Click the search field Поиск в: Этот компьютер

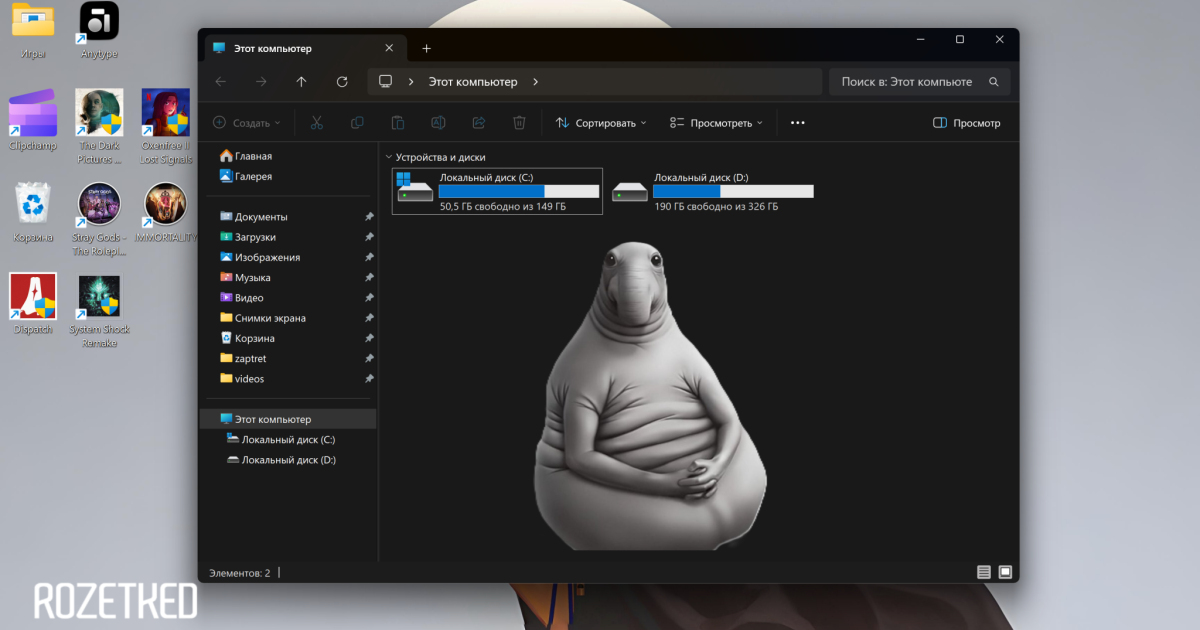coord(908,82)
